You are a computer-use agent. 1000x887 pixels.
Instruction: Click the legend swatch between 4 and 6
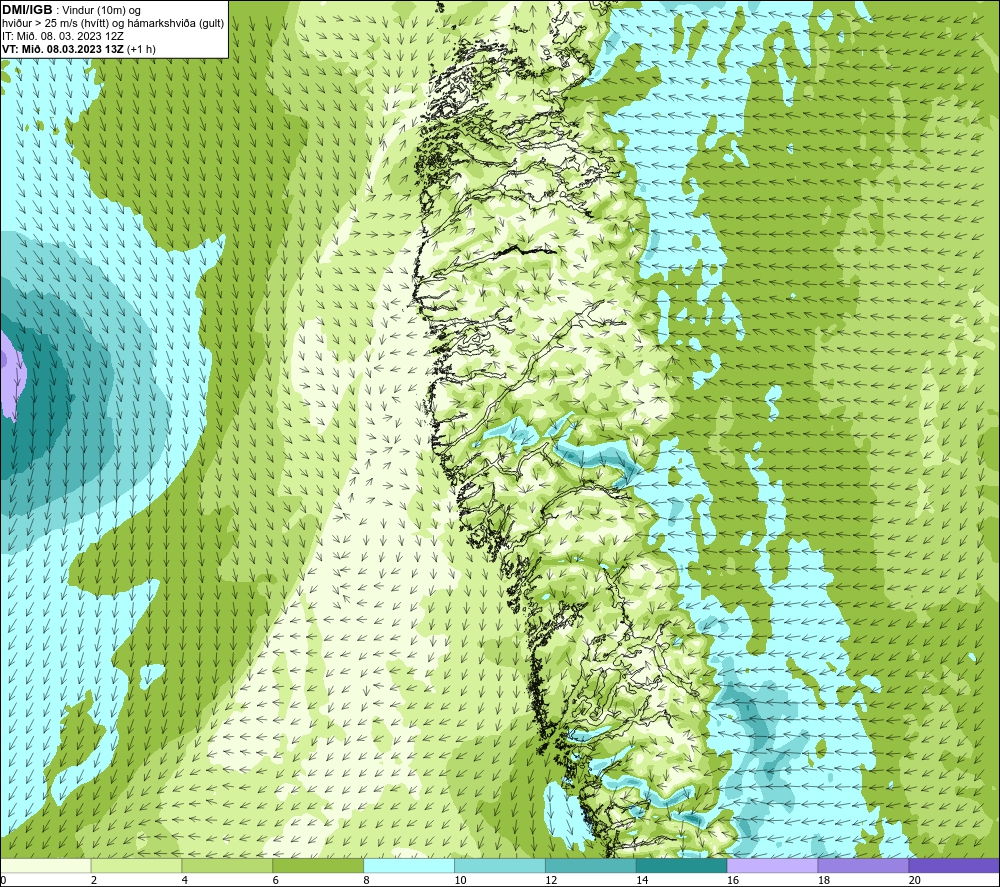(227, 866)
